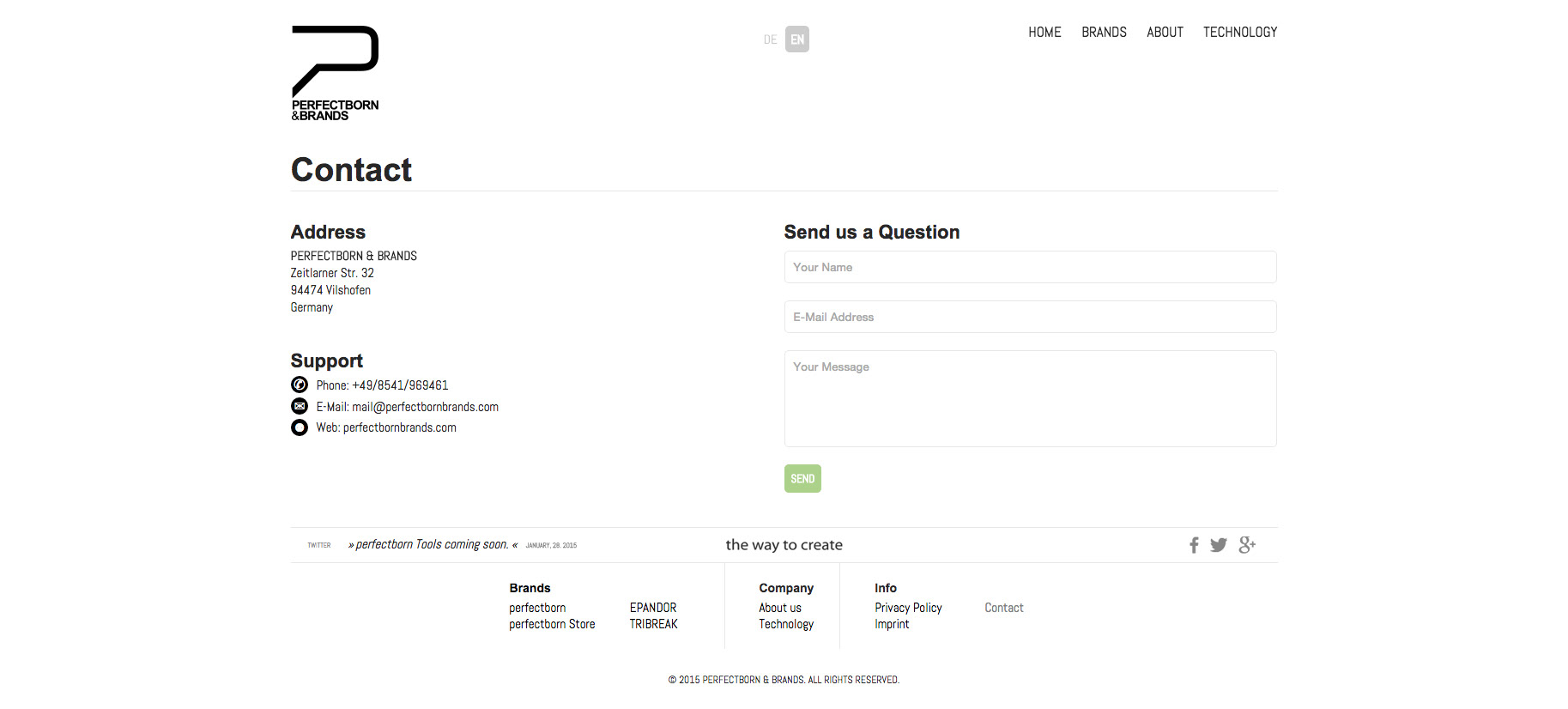Open the Google Plus icon
This screenshot has width=1568, height=709.
click(x=1247, y=545)
